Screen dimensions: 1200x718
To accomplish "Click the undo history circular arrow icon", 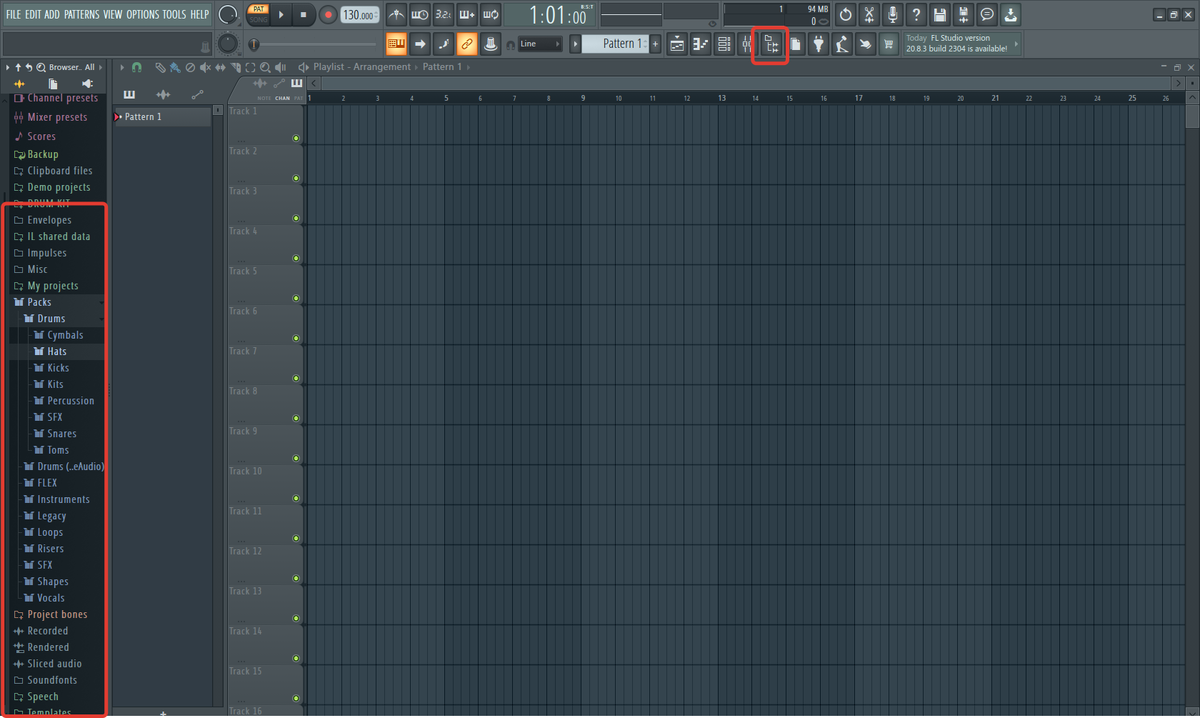I will 846,15.
